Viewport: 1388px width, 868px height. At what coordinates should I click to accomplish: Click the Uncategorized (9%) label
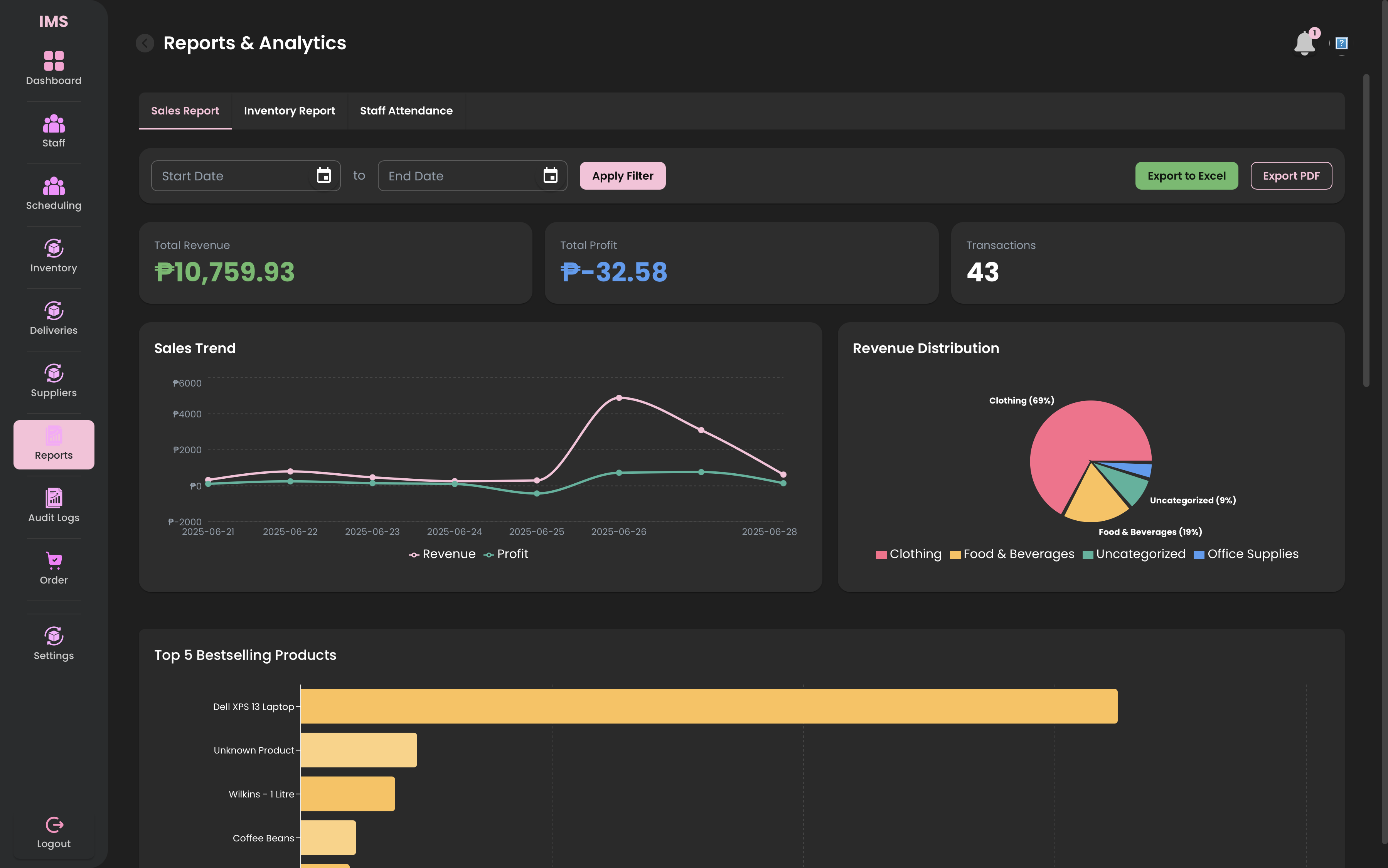(1193, 501)
